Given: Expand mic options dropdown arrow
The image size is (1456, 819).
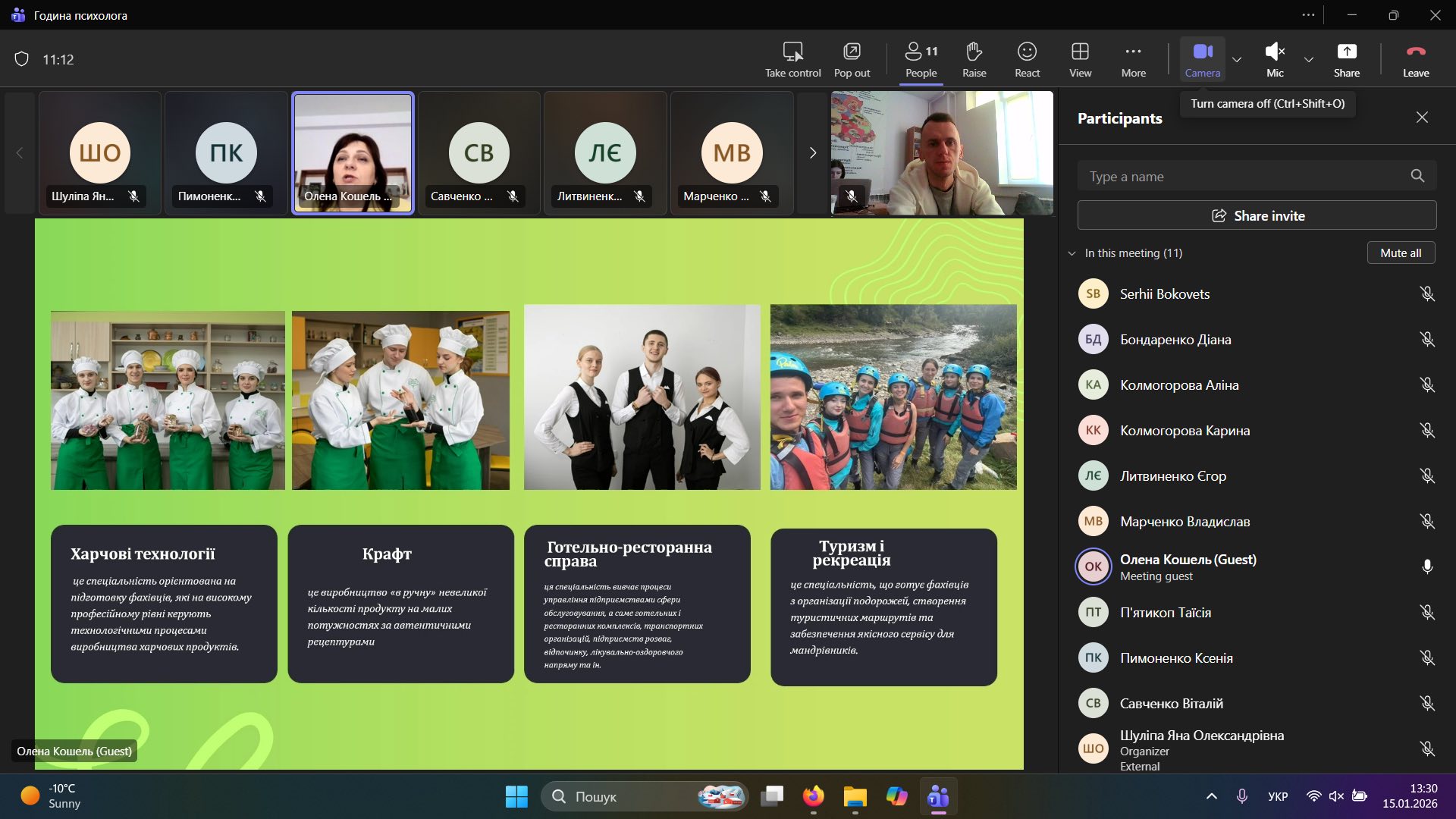Looking at the screenshot, I should 1309,59.
